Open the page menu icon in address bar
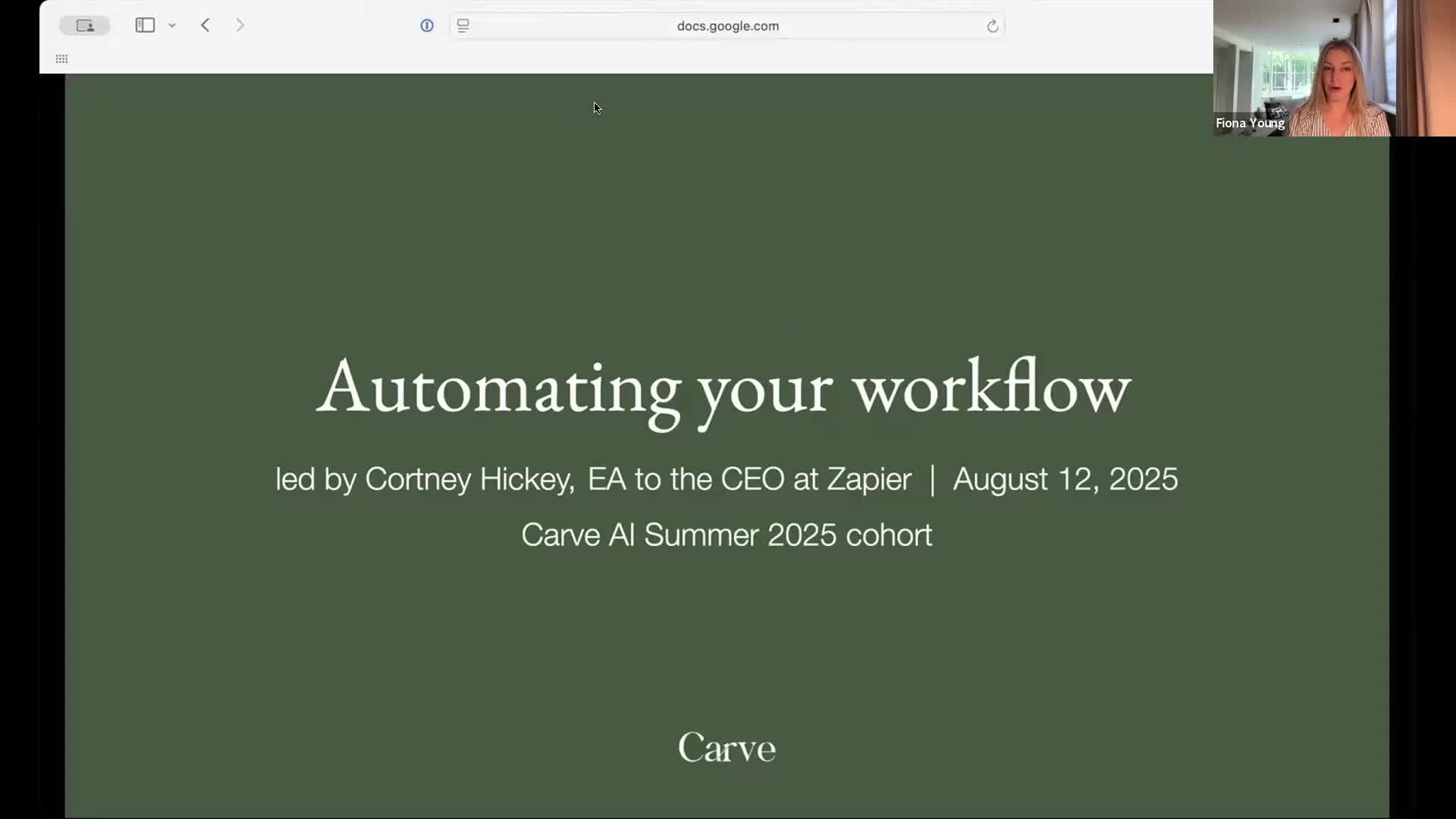The width and height of the screenshot is (1456, 819). [x=463, y=26]
